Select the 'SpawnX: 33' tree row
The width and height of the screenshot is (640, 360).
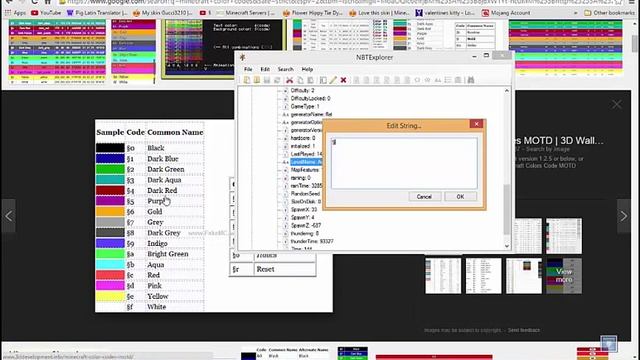point(304,209)
